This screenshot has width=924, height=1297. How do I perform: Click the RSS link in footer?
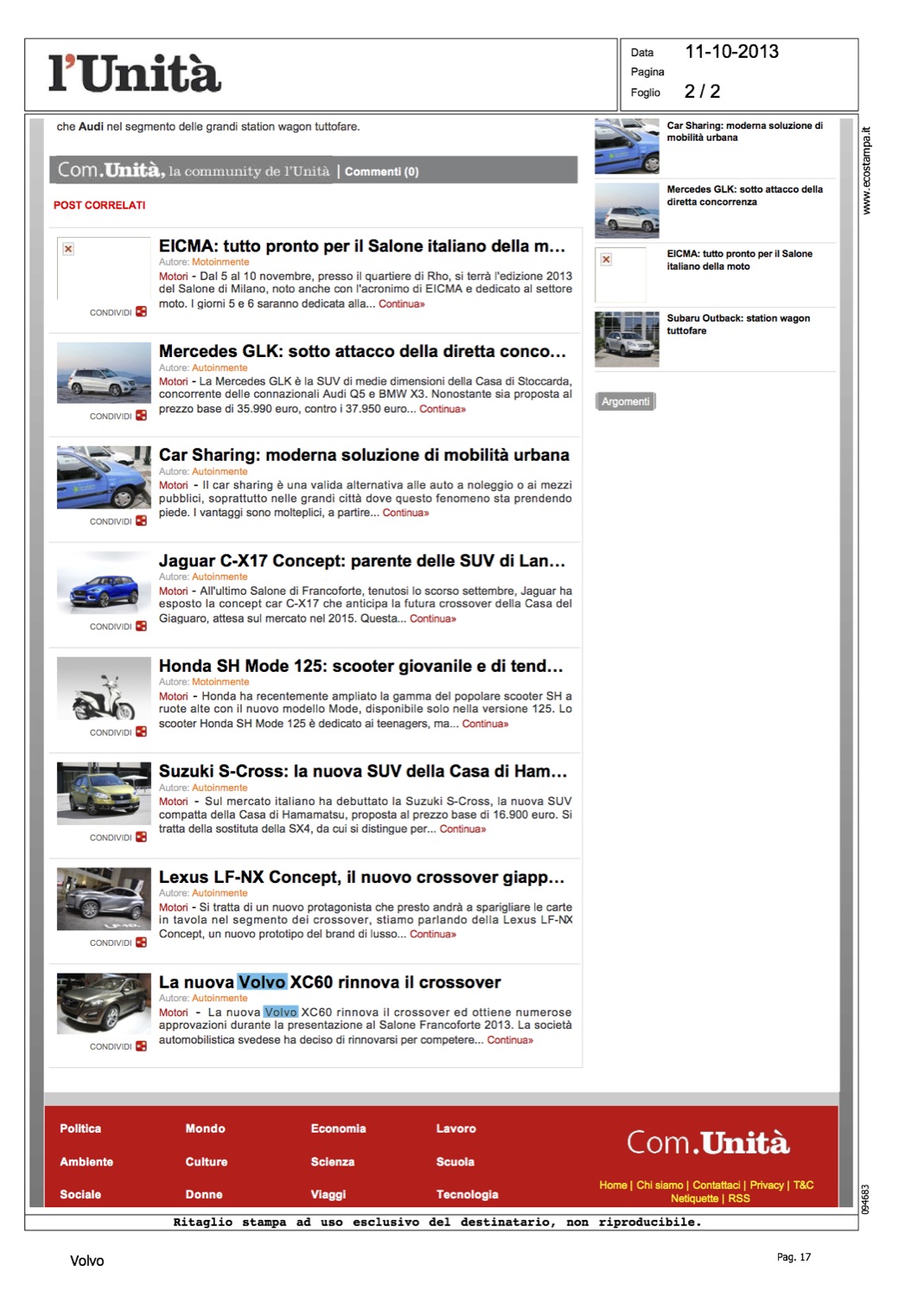(x=739, y=1198)
